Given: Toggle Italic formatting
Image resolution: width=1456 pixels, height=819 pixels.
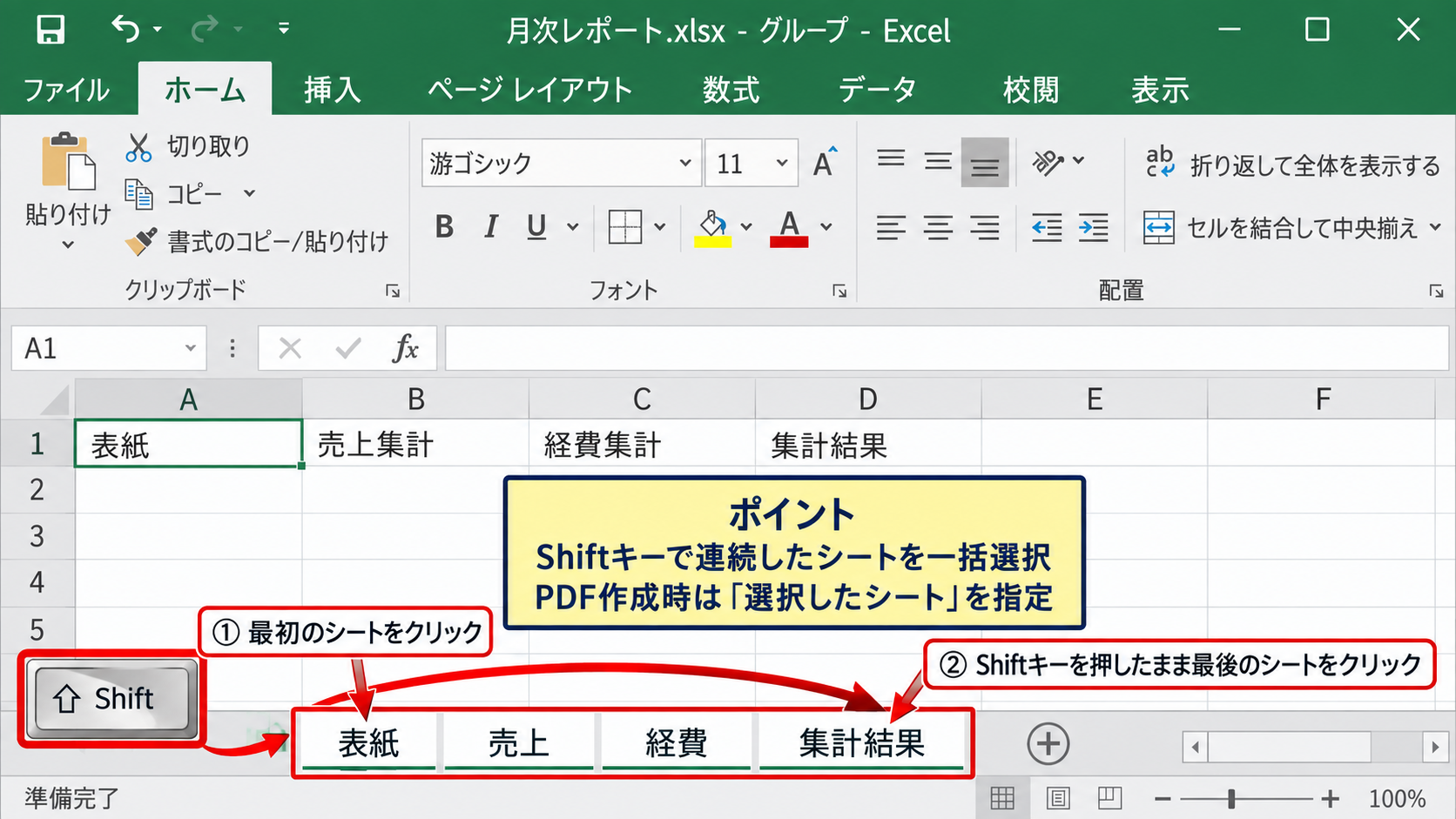Looking at the screenshot, I should point(491,227).
